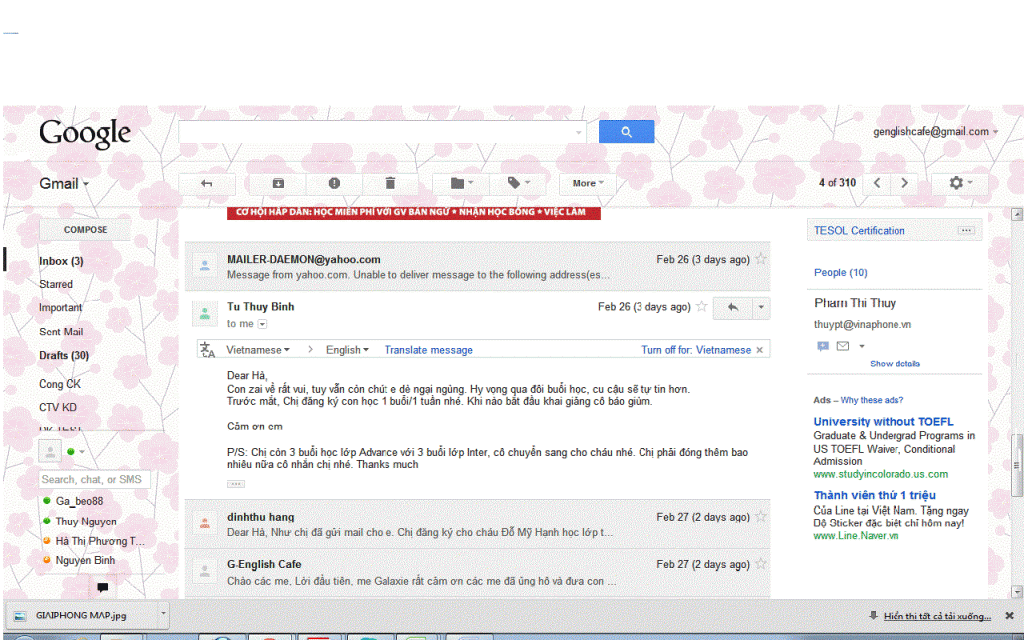The height and width of the screenshot is (640, 1024).
Task: Click the Report spam icon
Action: [x=334, y=183]
